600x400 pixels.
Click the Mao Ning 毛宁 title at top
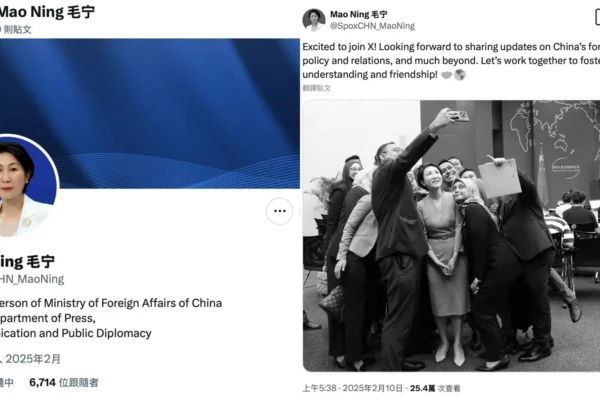point(46,11)
